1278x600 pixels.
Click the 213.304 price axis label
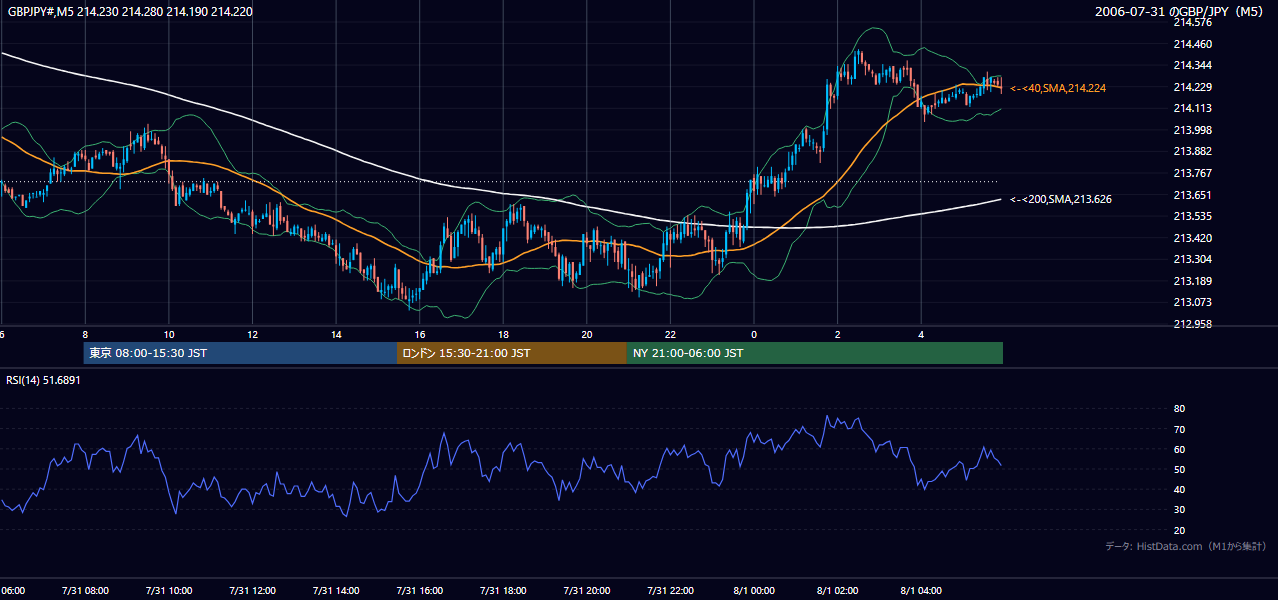click(1192, 259)
